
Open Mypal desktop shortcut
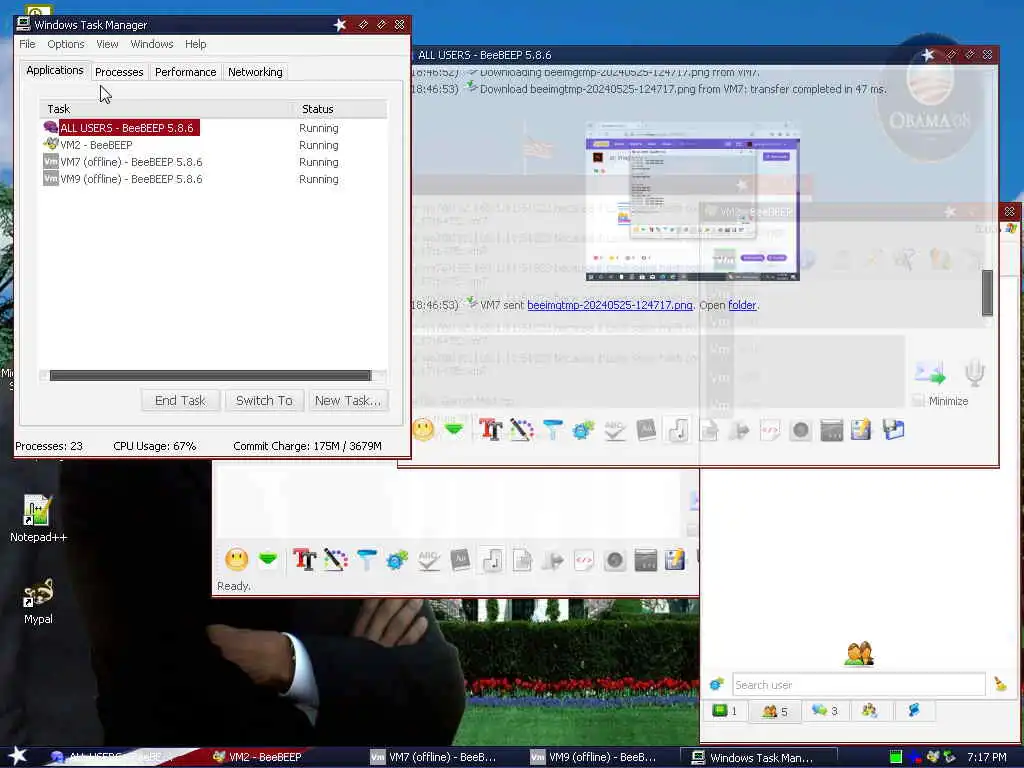(38, 601)
